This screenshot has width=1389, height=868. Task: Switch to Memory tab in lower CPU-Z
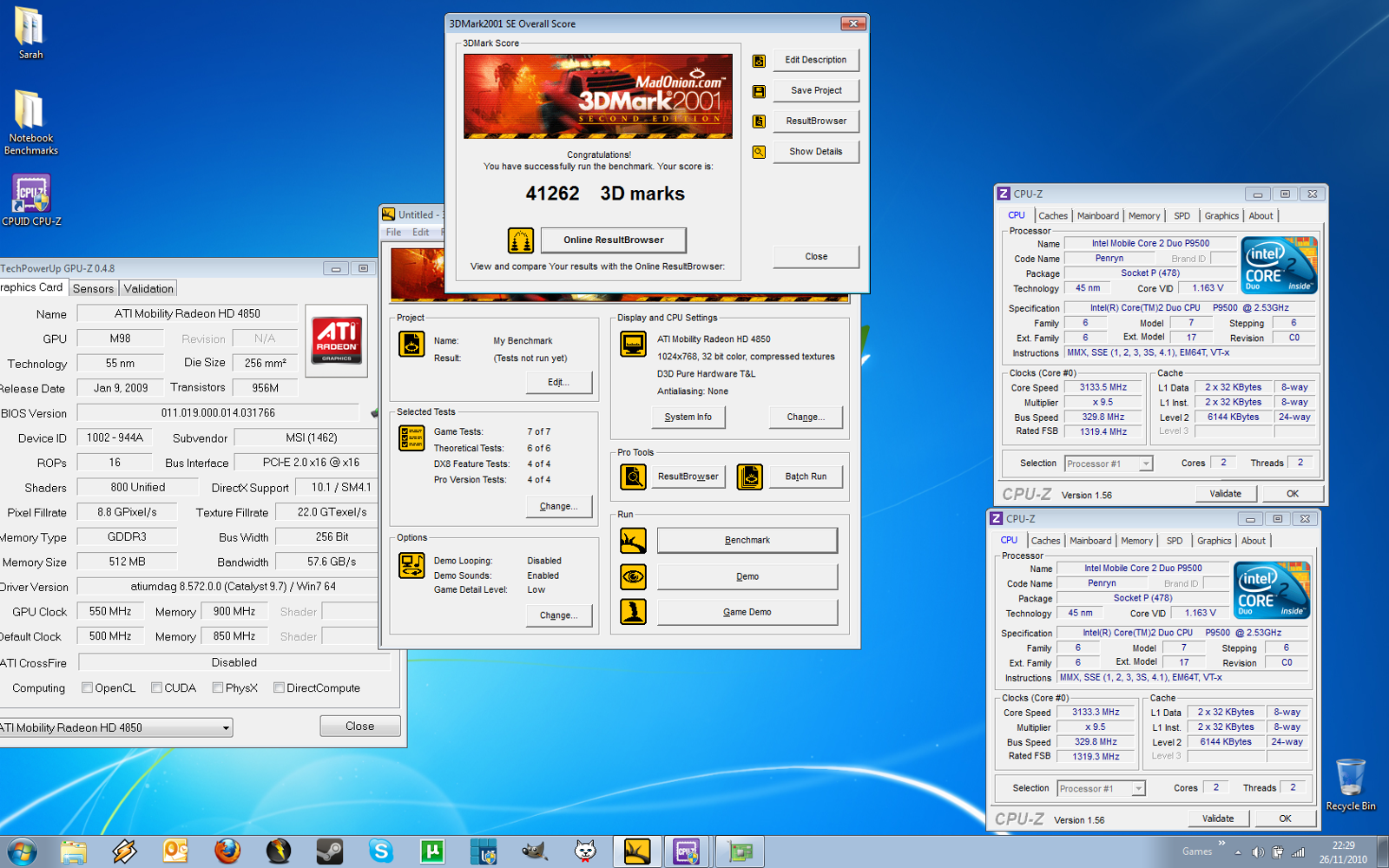(x=1136, y=541)
